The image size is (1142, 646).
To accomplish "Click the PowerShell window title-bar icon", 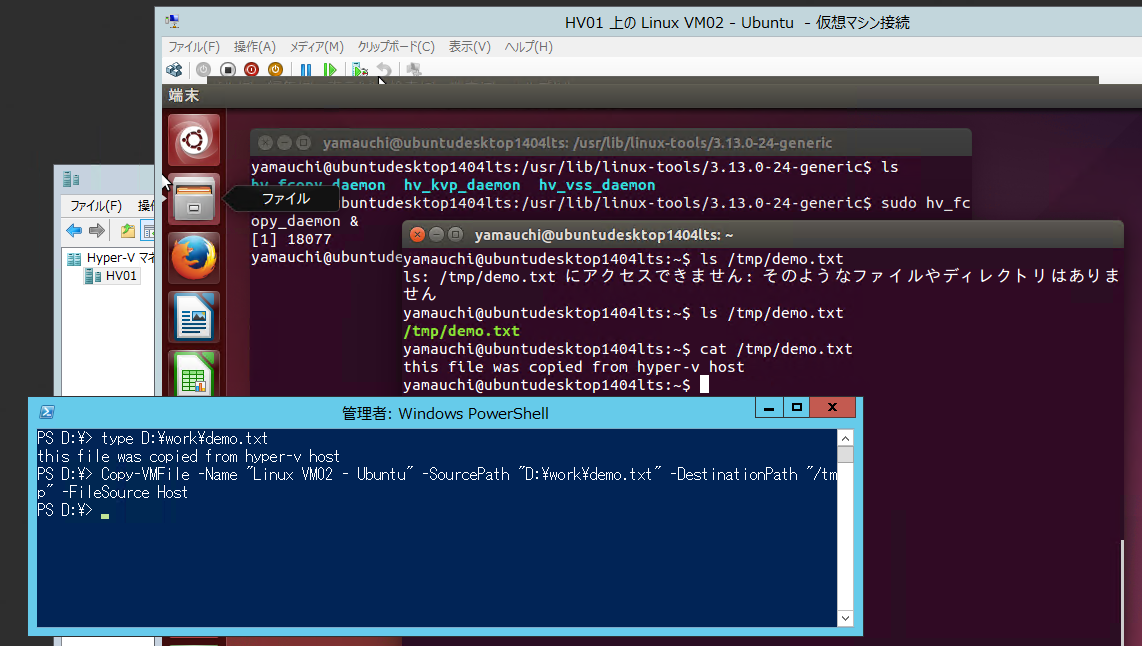I will 47,412.
